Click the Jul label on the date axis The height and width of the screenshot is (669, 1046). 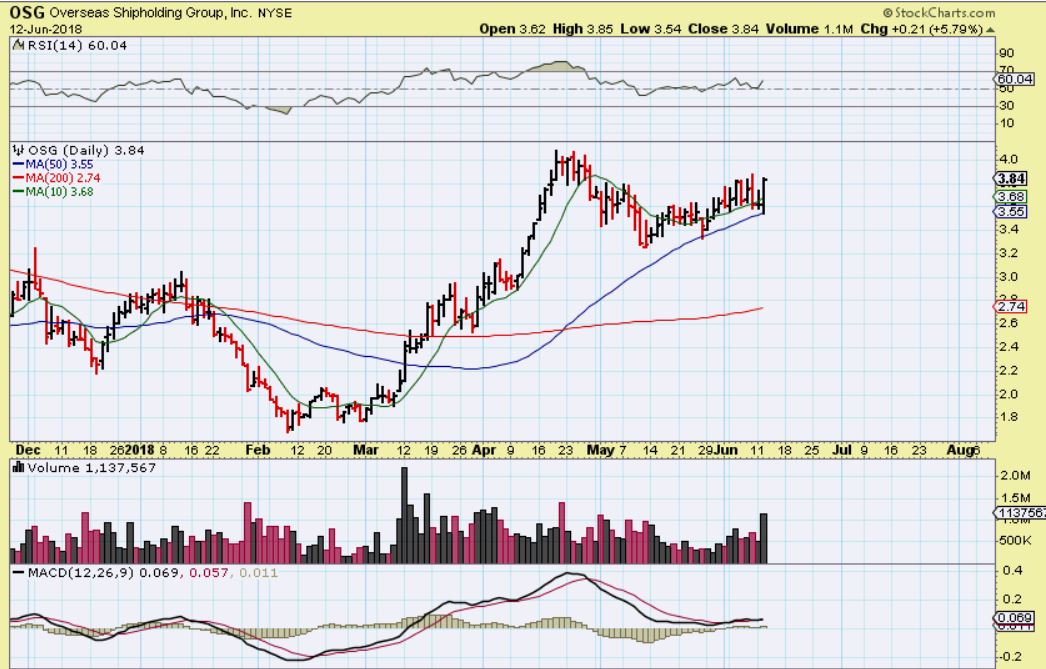coord(843,450)
